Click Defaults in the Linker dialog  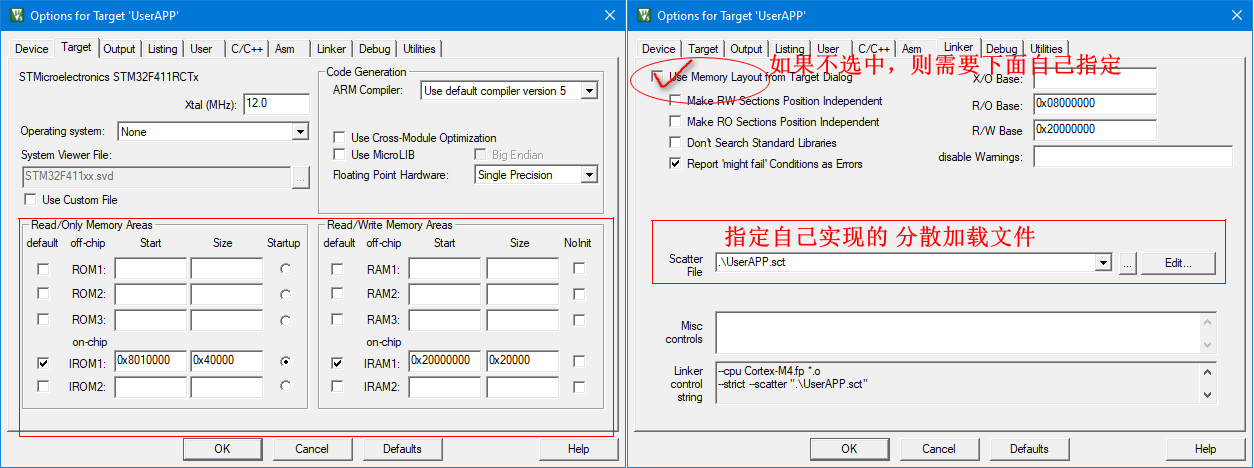1029,449
